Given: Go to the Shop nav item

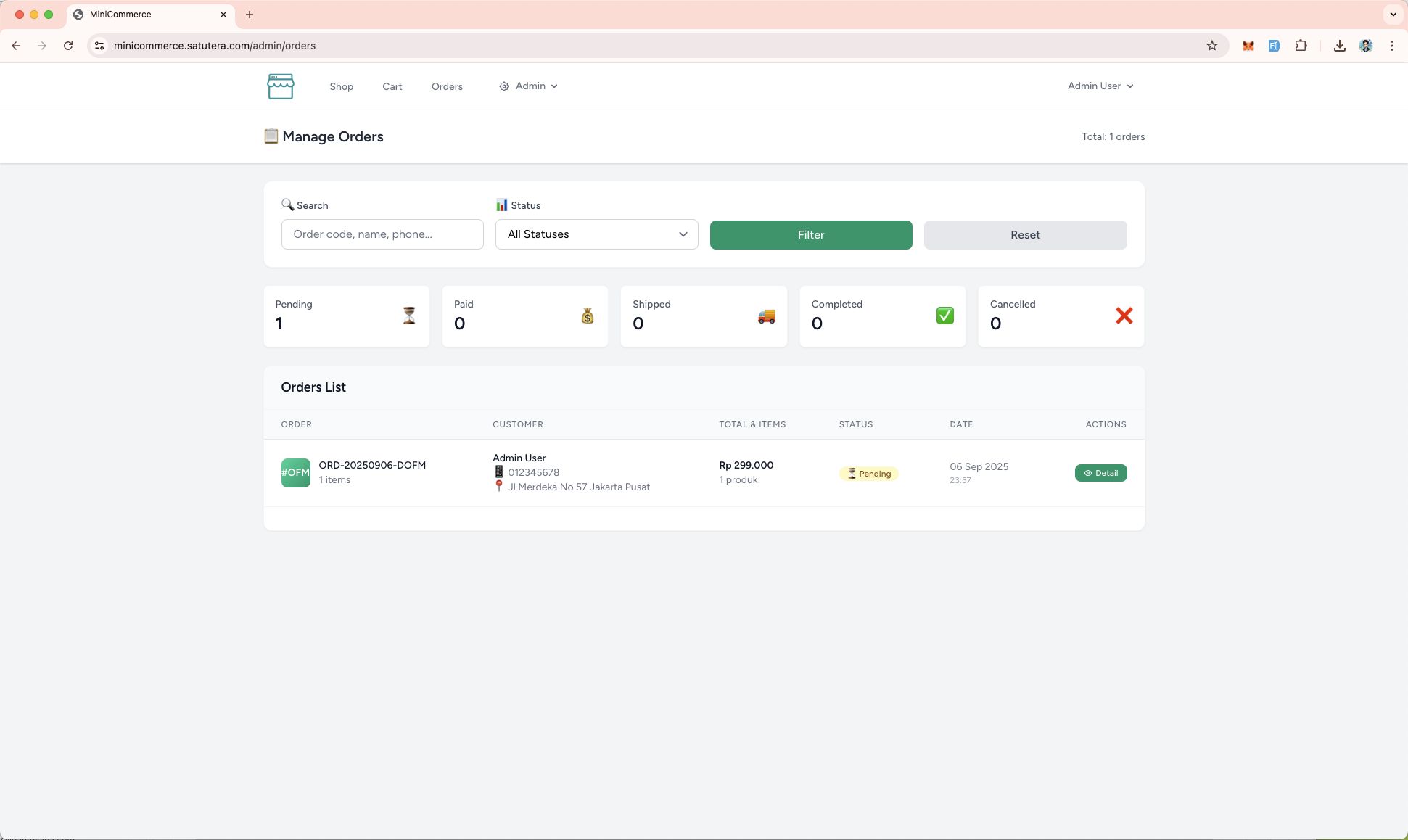Looking at the screenshot, I should 341,86.
